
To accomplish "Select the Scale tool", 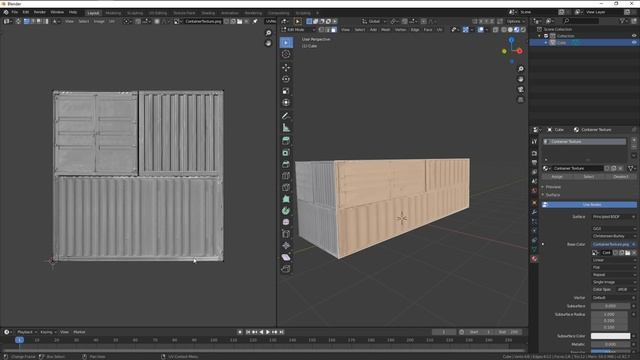I will (x=286, y=91).
